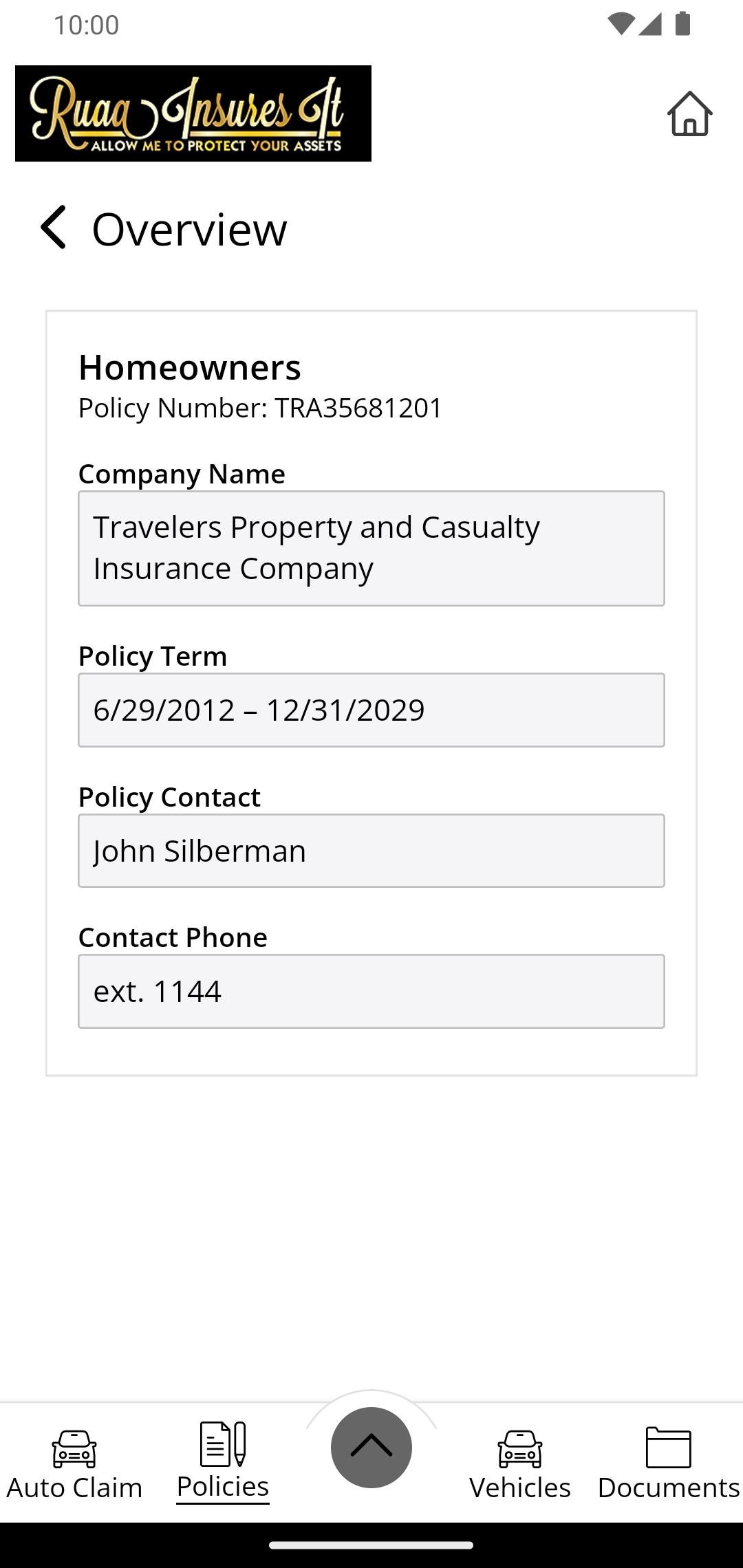This screenshot has width=743, height=1568.
Task: Switch to the Documents tab label
Action: click(x=668, y=1488)
